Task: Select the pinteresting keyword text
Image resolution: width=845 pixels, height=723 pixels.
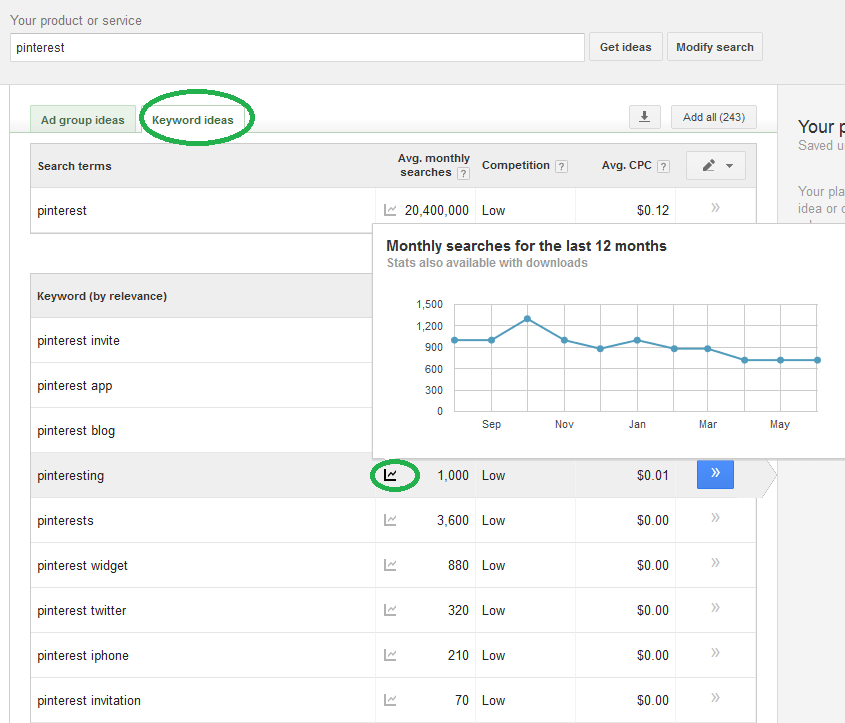Action: pos(71,476)
